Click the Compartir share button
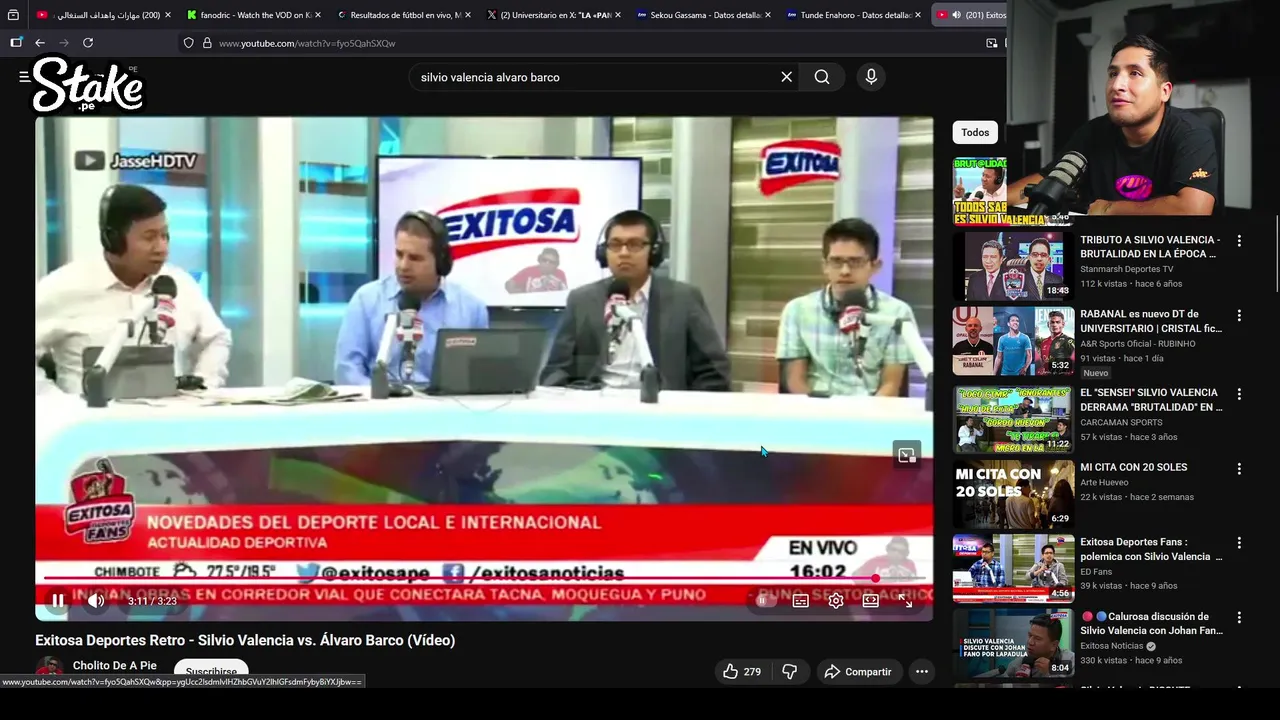The height and width of the screenshot is (720, 1280). (x=858, y=671)
